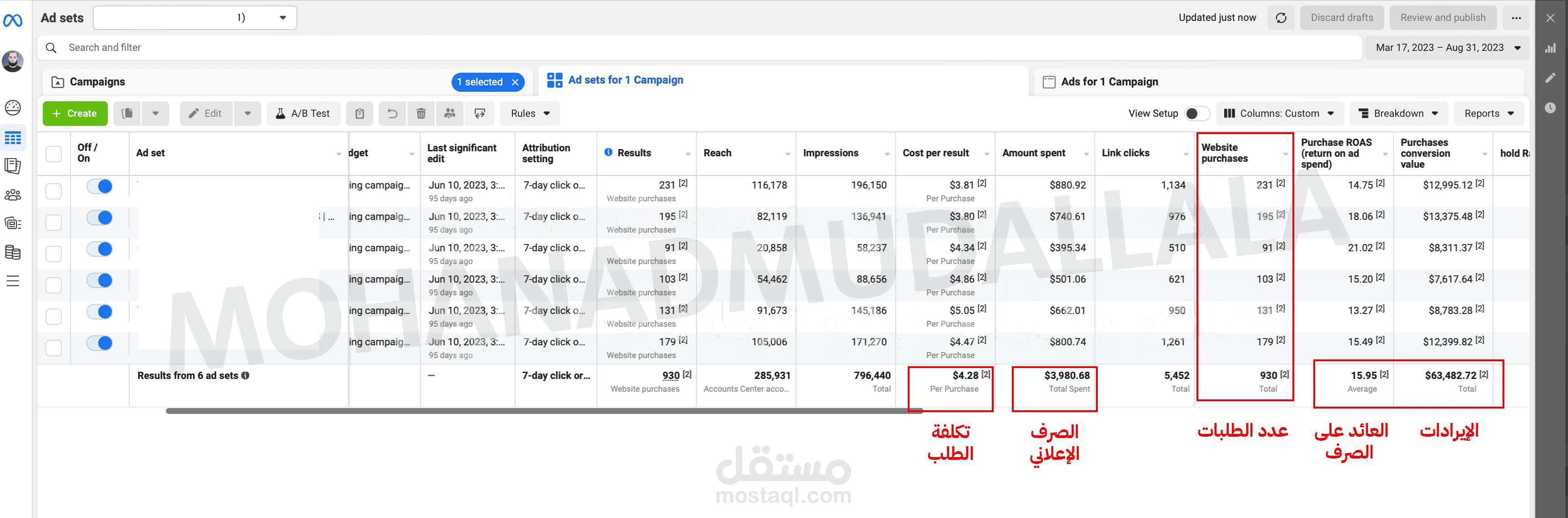Check the select-all ad sets checkbox

click(54, 154)
